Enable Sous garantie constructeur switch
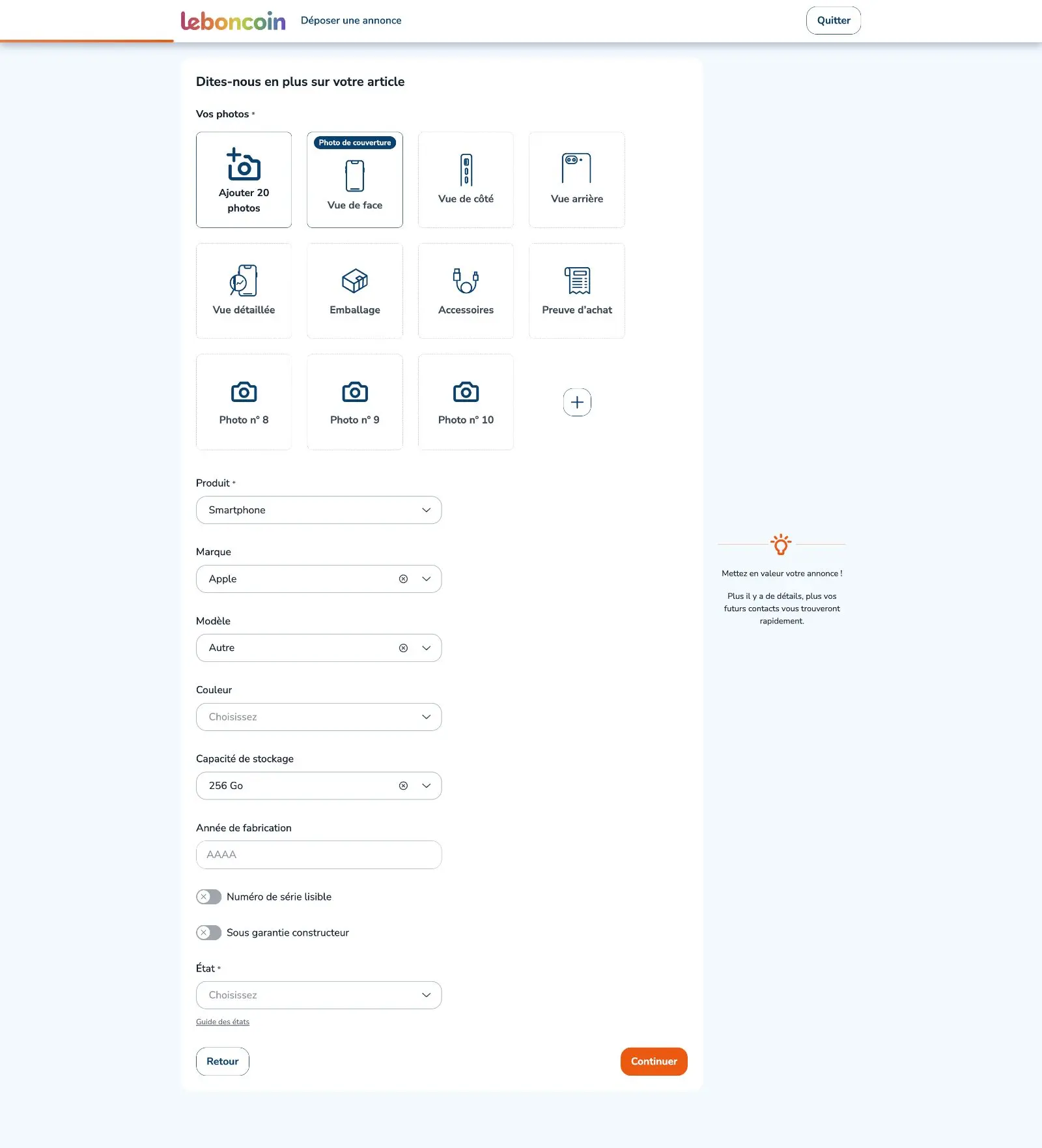The image size is (1042, 1148). point(209,932)
